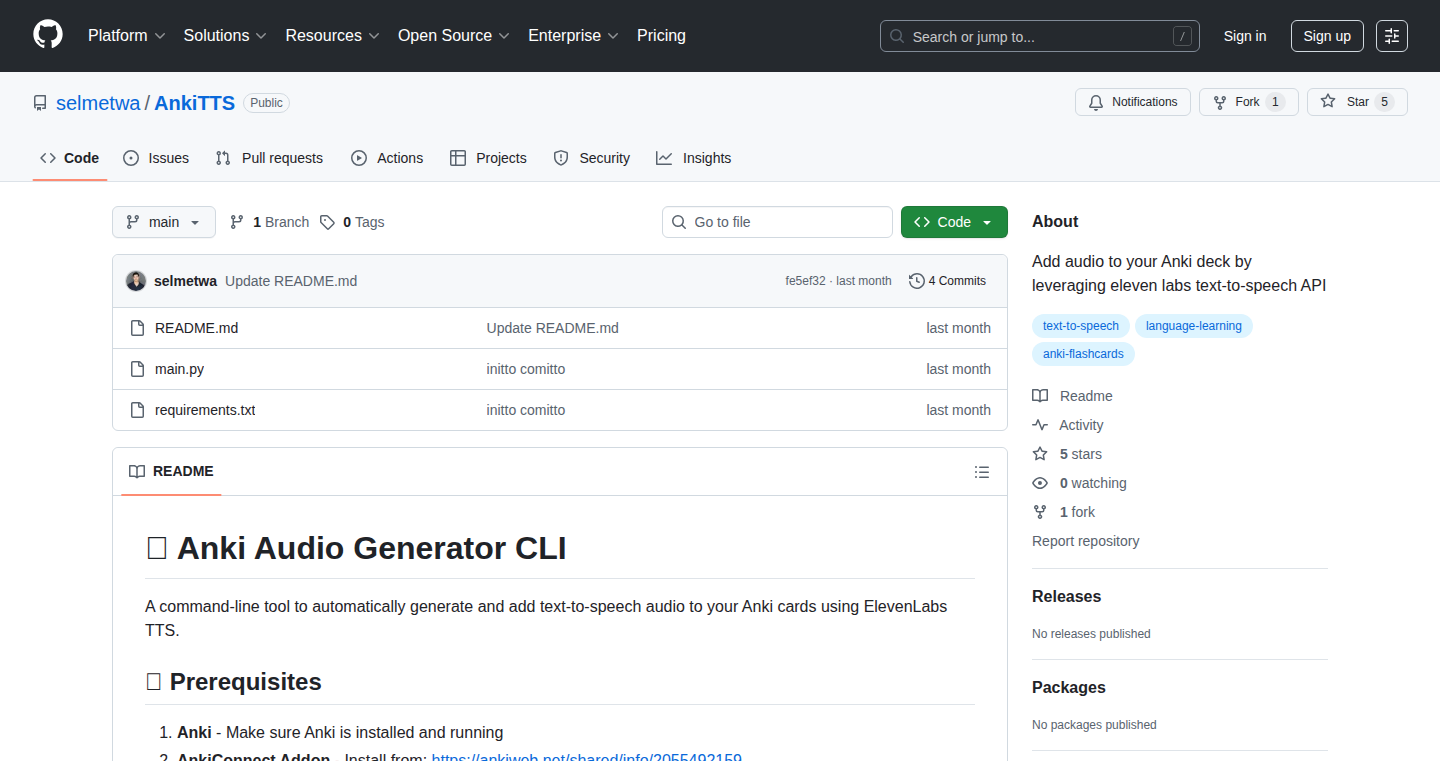Open commit hash fe5ef32
The image size is (1440, 761).
click(x=805, y=281)
